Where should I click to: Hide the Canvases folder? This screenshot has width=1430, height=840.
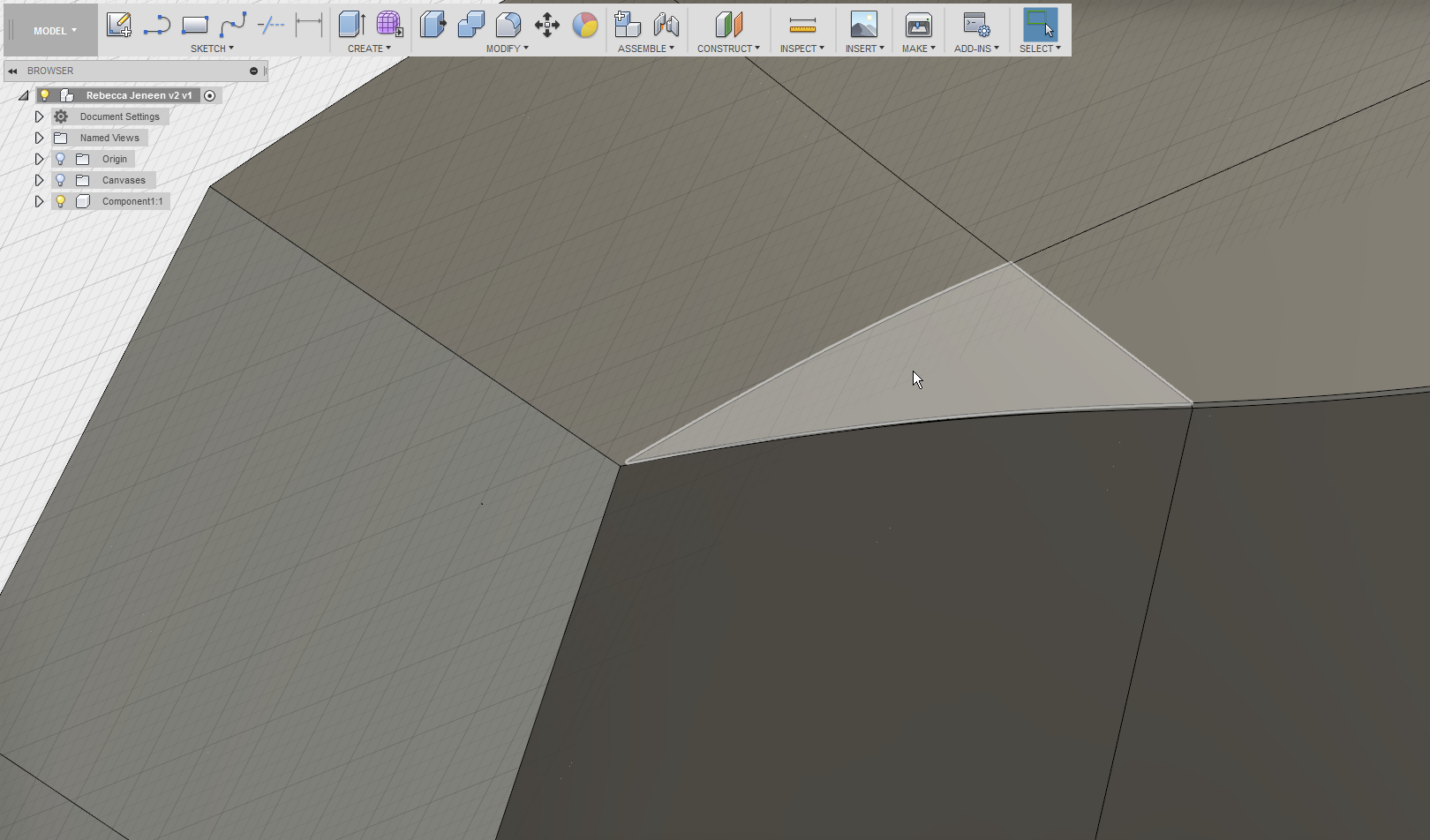pos(60,180)
